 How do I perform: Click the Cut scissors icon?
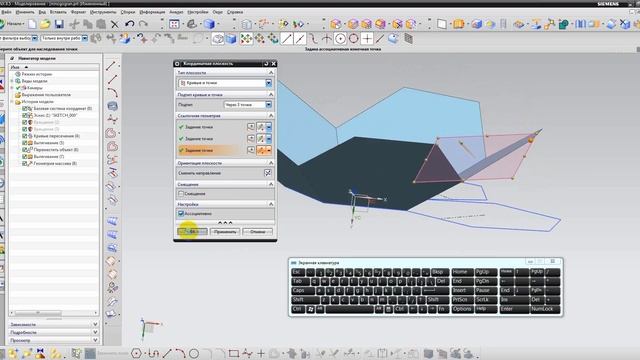(74, 24)
